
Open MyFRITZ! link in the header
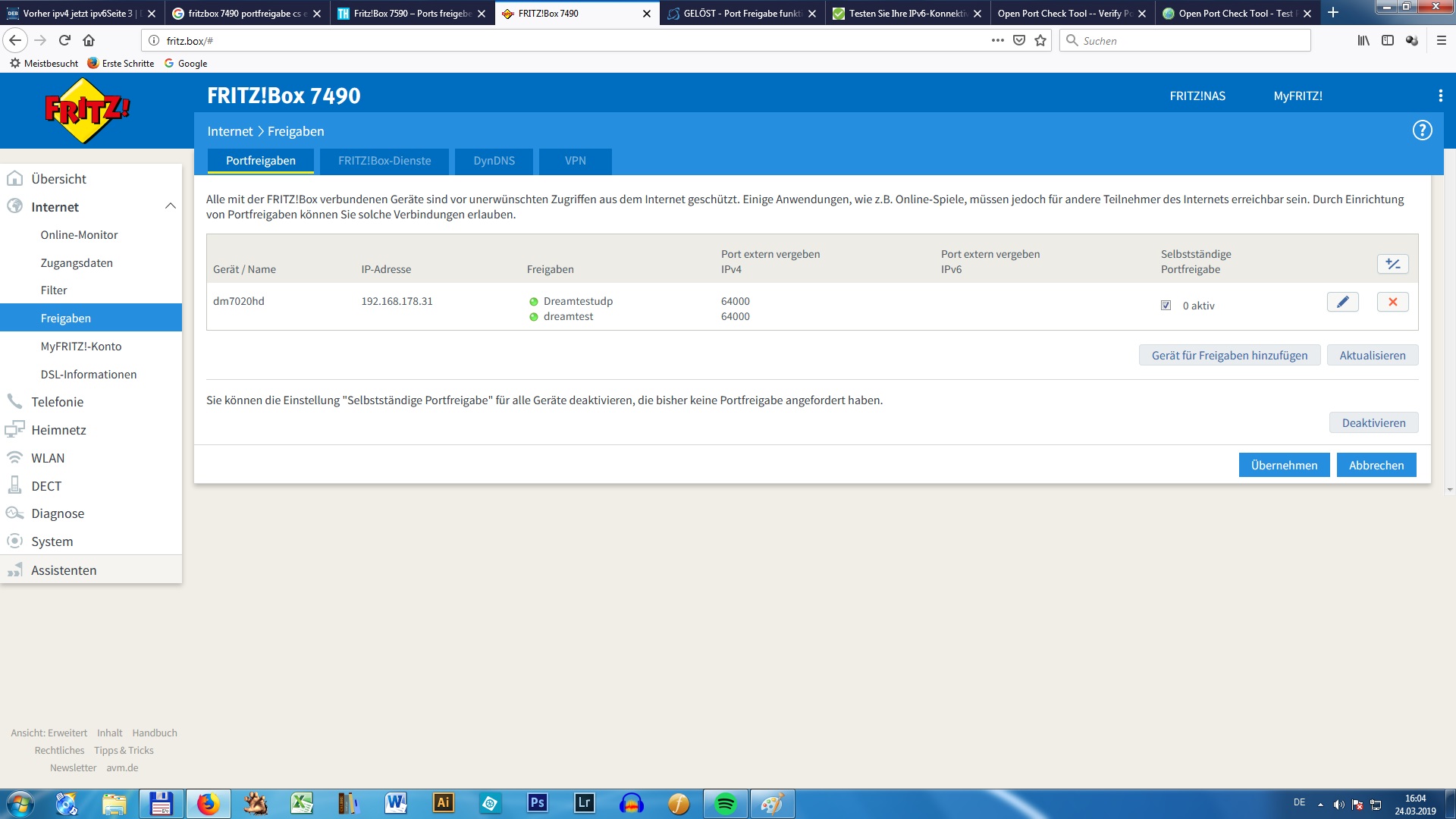pos(1298,96)
